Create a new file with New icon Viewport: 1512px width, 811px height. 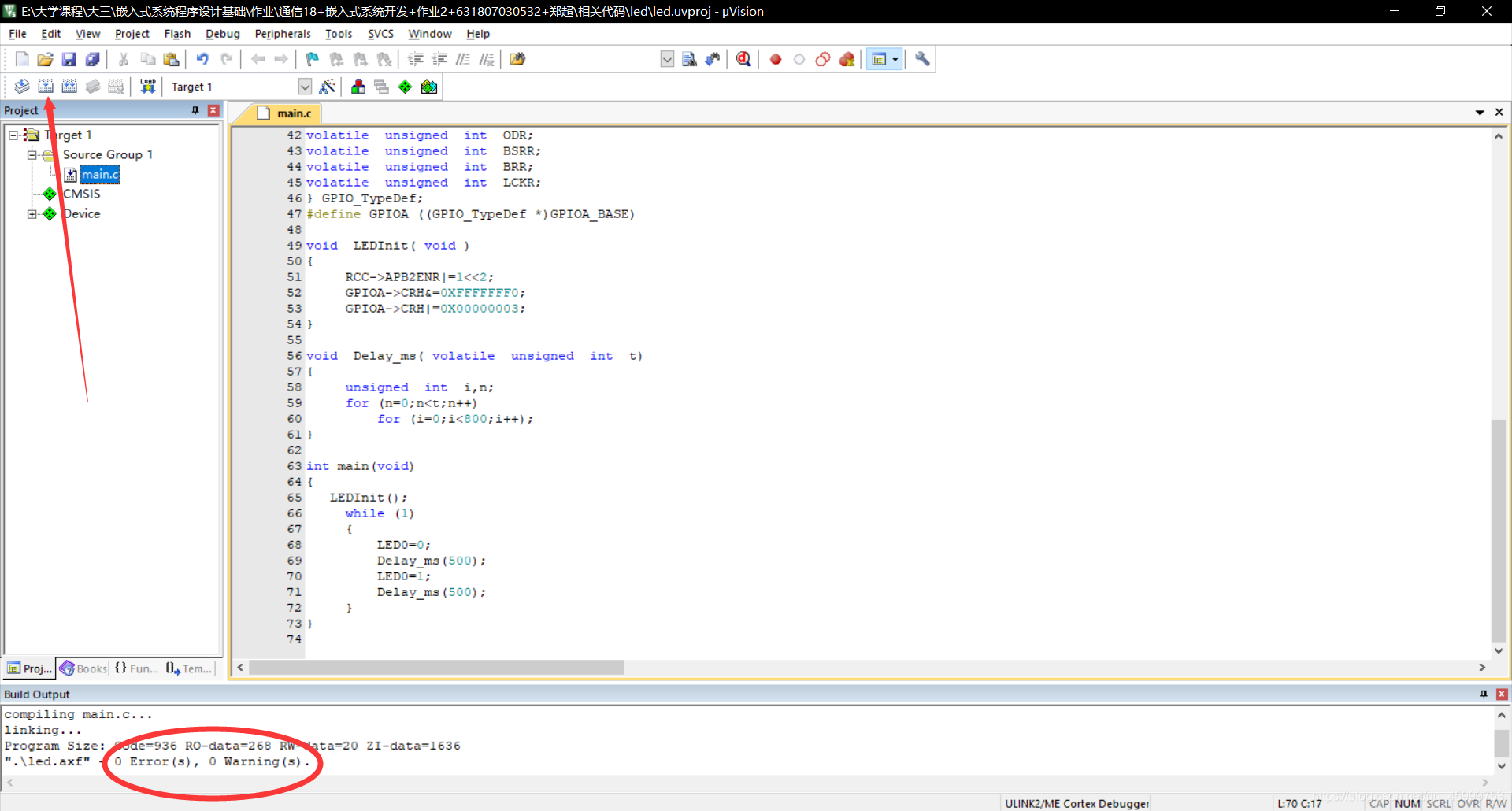[x=22, y=59]
